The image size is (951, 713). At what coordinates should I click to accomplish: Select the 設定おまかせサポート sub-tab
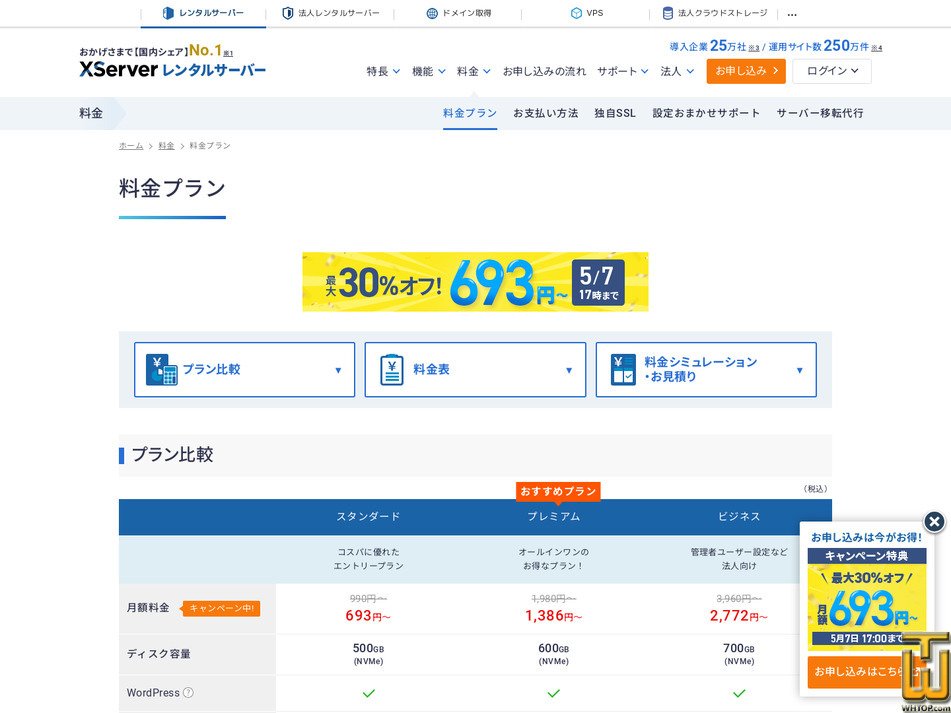click(706, 113)
